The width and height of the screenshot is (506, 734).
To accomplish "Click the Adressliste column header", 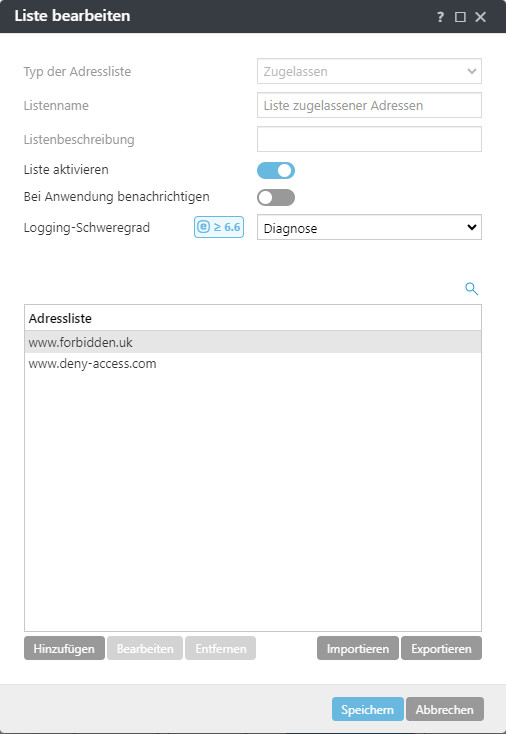I will coord(253,318).
